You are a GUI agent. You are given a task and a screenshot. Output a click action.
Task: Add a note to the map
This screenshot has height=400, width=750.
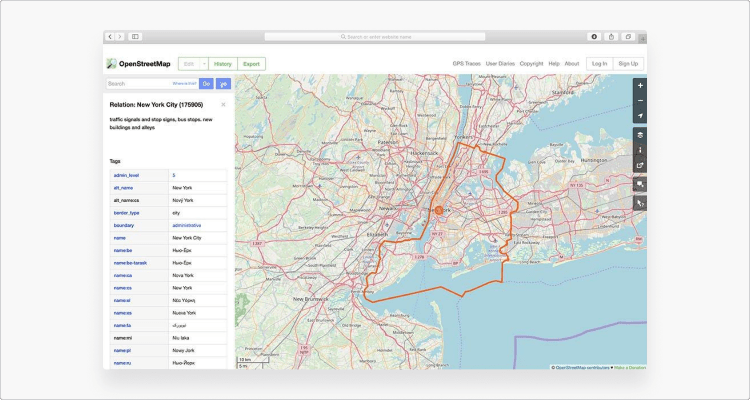[640, 184]
